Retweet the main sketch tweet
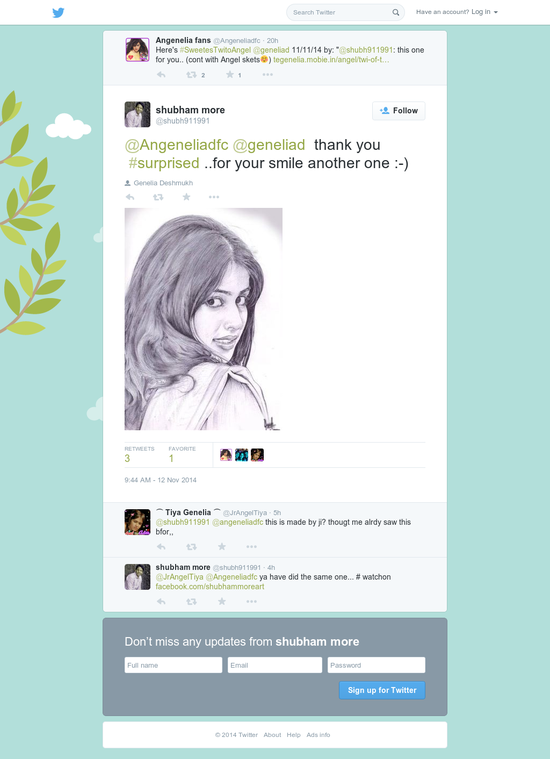Viewport: 550px width, 759px height. [x=158, y=197]
